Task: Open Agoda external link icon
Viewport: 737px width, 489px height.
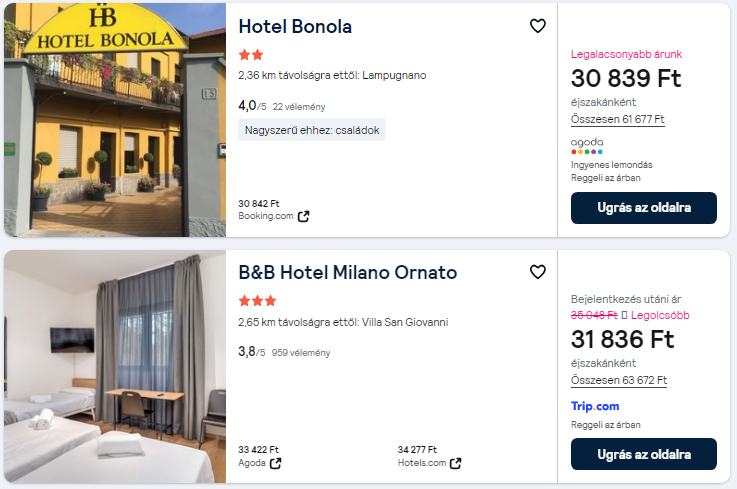Action: [x=276, y=463]
